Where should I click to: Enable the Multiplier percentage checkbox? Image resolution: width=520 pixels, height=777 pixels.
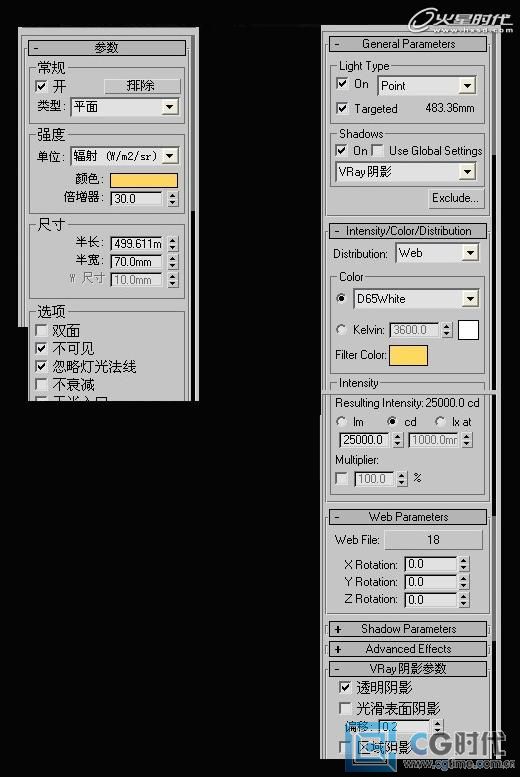pos(342,479)
